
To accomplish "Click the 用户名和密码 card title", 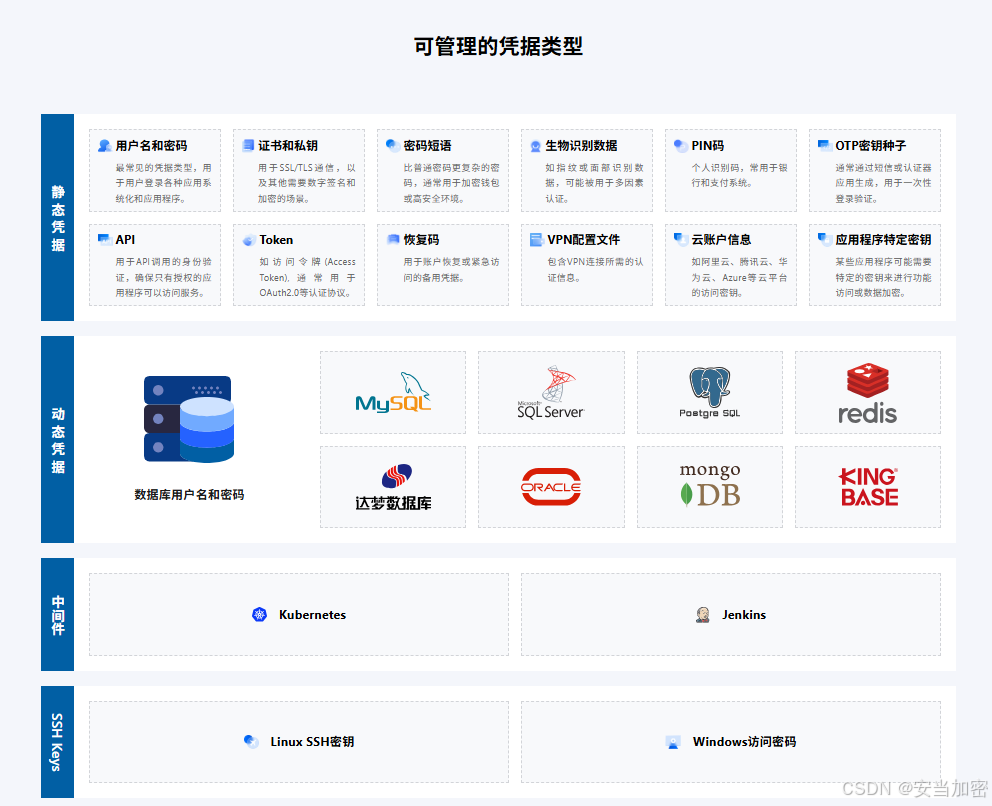I will coord(151,146).
